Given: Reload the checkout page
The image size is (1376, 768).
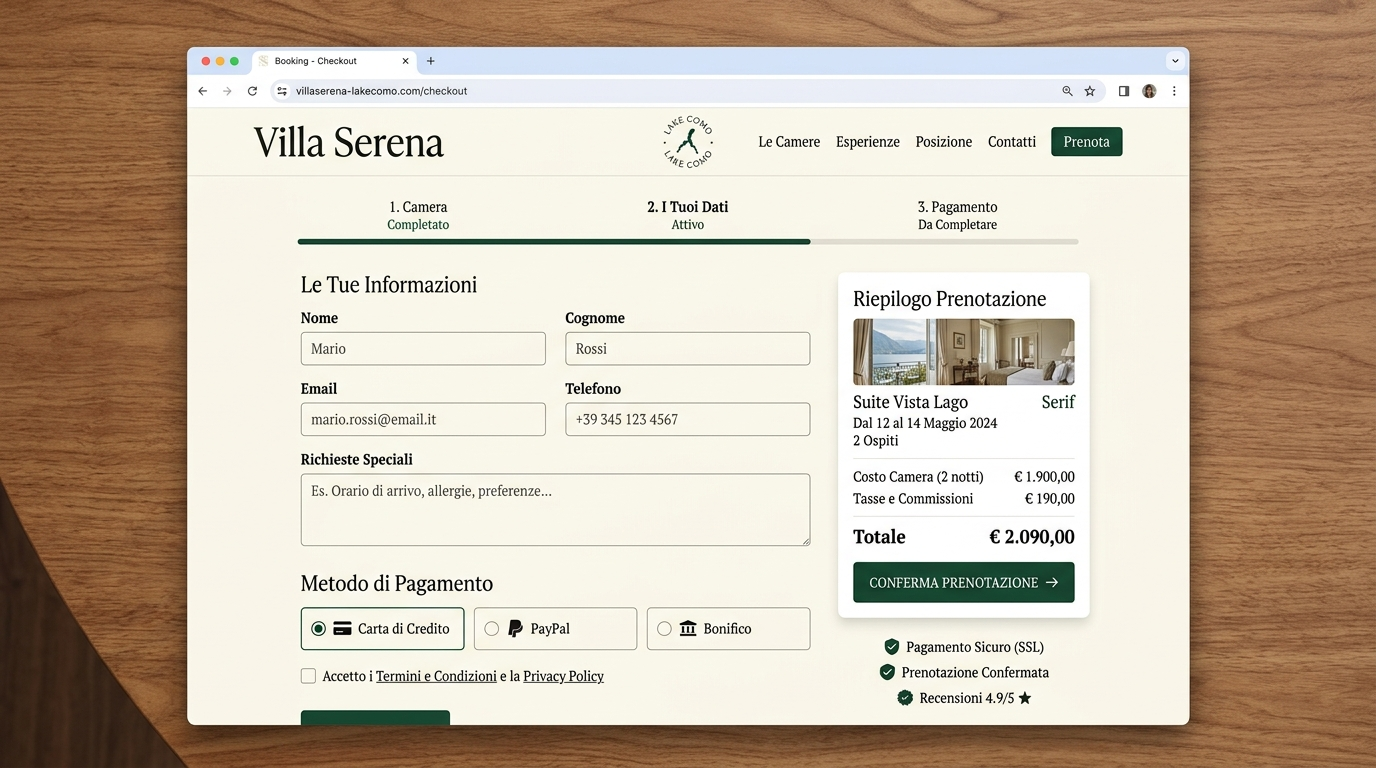Looking at the screenshot, I should 252,91.
